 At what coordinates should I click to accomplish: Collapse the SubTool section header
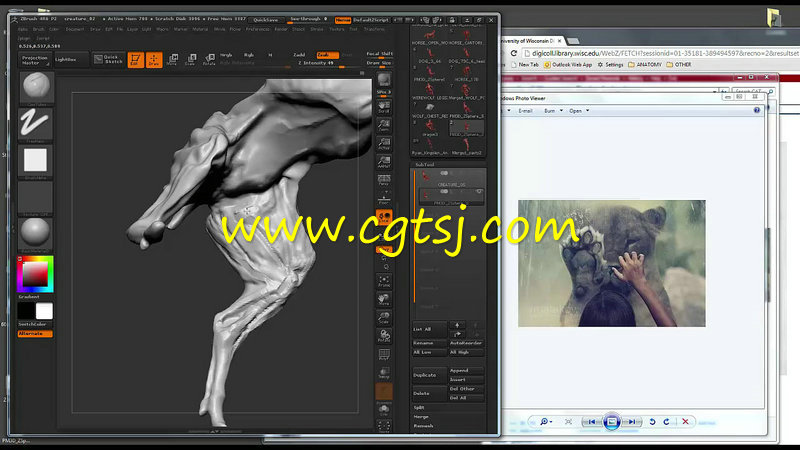pyautogui.click(x=424, y=164)
